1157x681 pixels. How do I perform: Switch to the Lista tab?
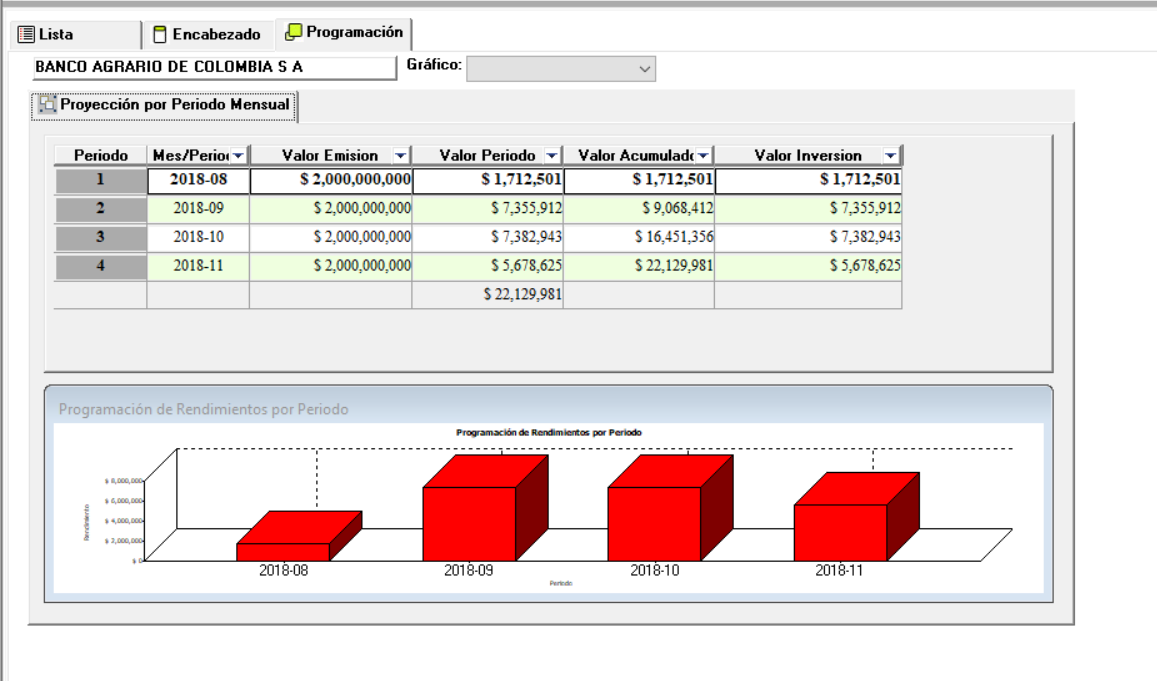point(56,34)
